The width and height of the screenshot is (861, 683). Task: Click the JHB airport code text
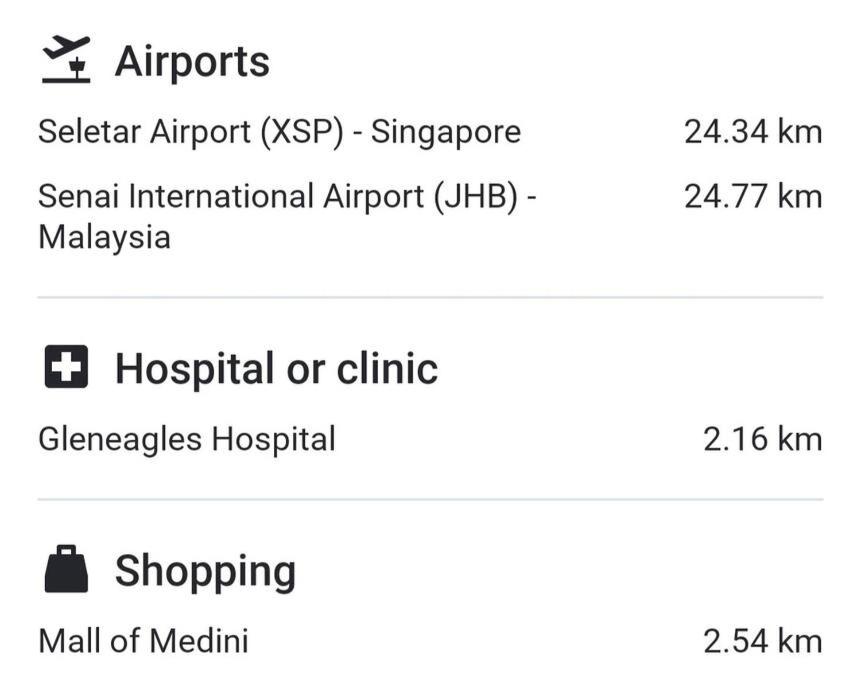476,197
